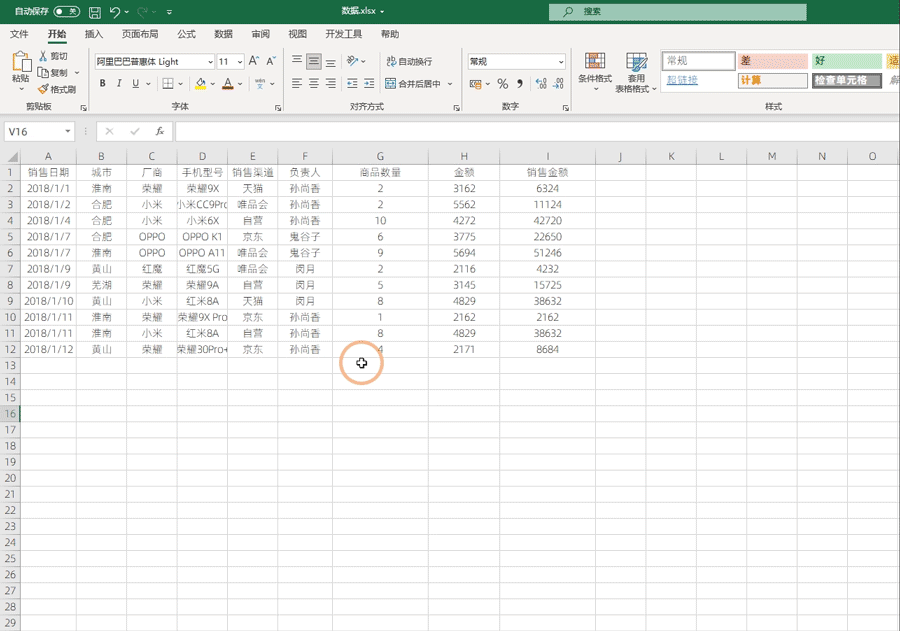The height and width of the screenshot is (631, 900).
Task: Switch to Page Layout (页面布局) tab
Action: [x=139, y=34]
